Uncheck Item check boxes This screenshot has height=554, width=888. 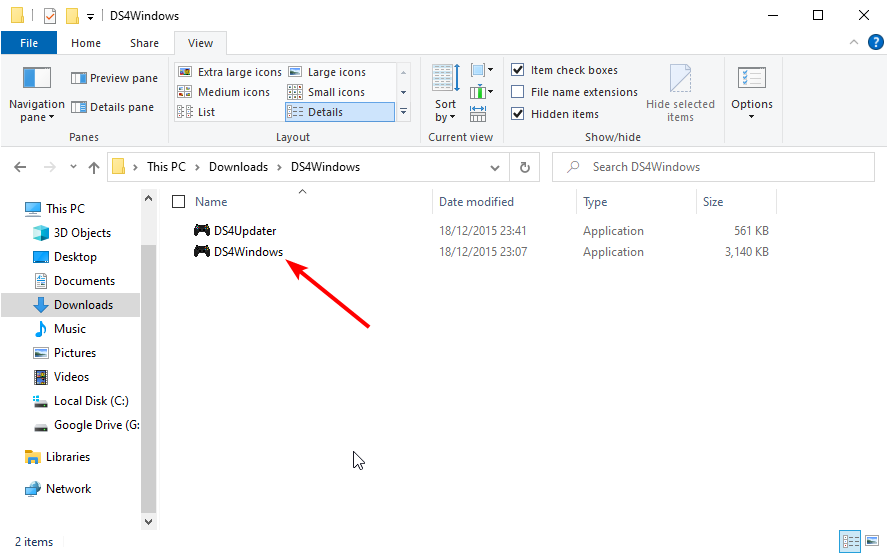[x=518, y=70]
